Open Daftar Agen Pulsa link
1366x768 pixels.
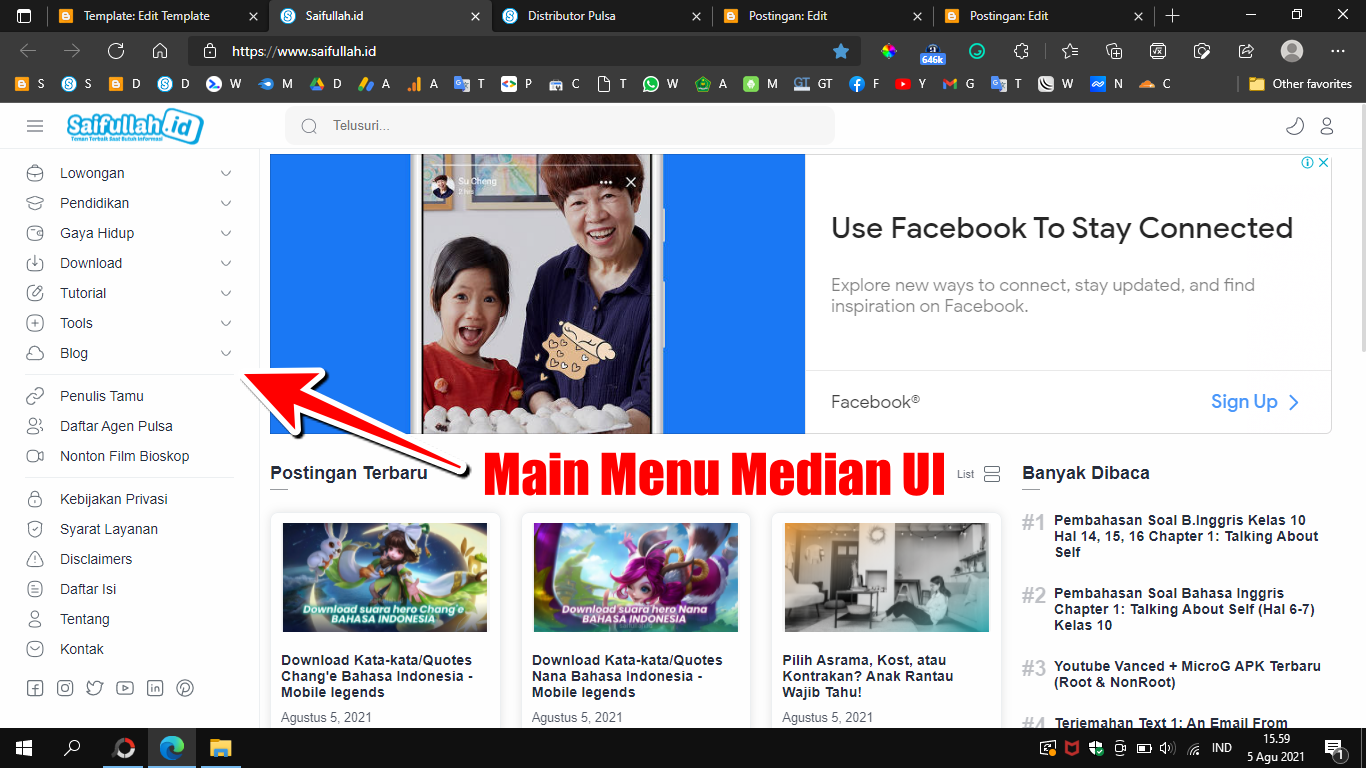coord(116,426)
